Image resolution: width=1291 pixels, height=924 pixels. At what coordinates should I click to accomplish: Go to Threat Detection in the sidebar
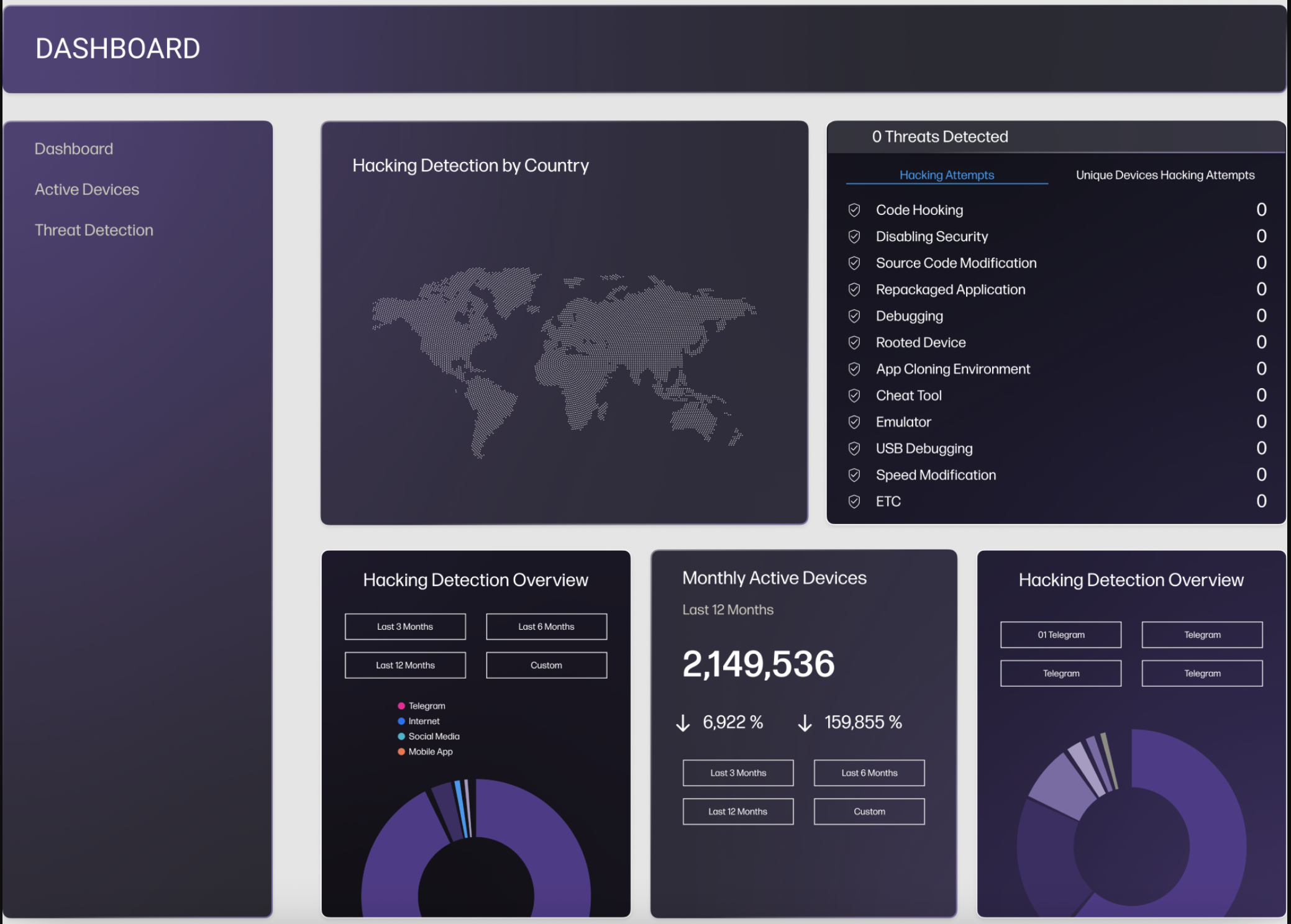(x=94, y=230)
